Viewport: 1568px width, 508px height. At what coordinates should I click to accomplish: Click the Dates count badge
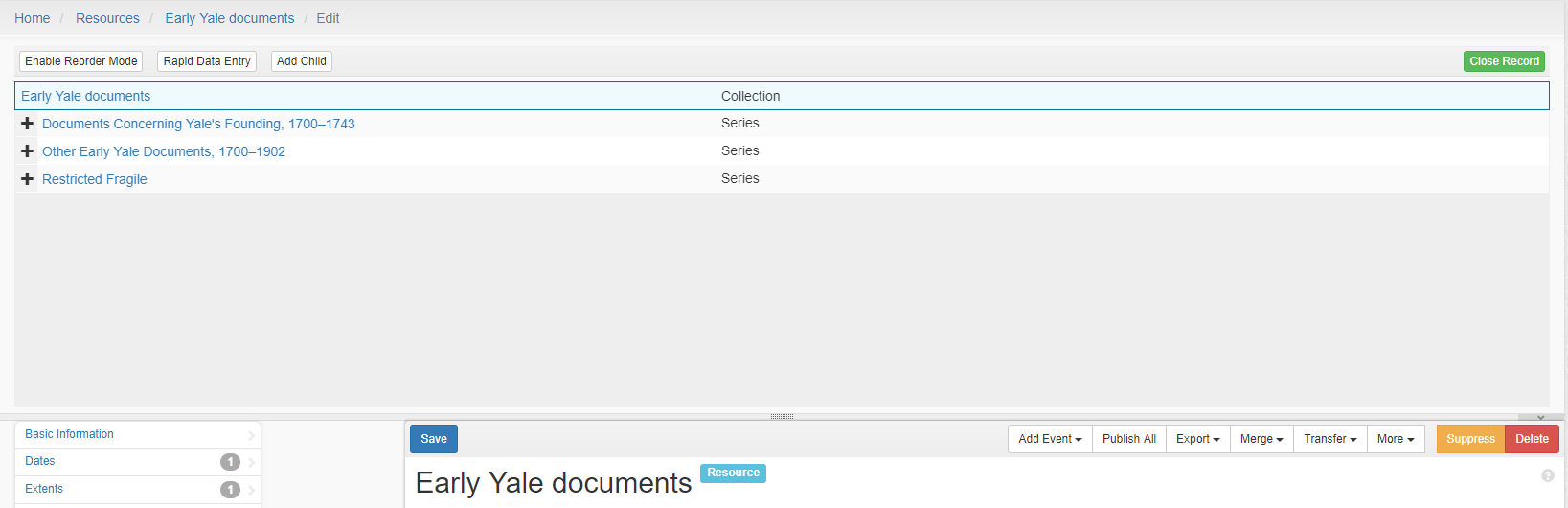point(230,462)
